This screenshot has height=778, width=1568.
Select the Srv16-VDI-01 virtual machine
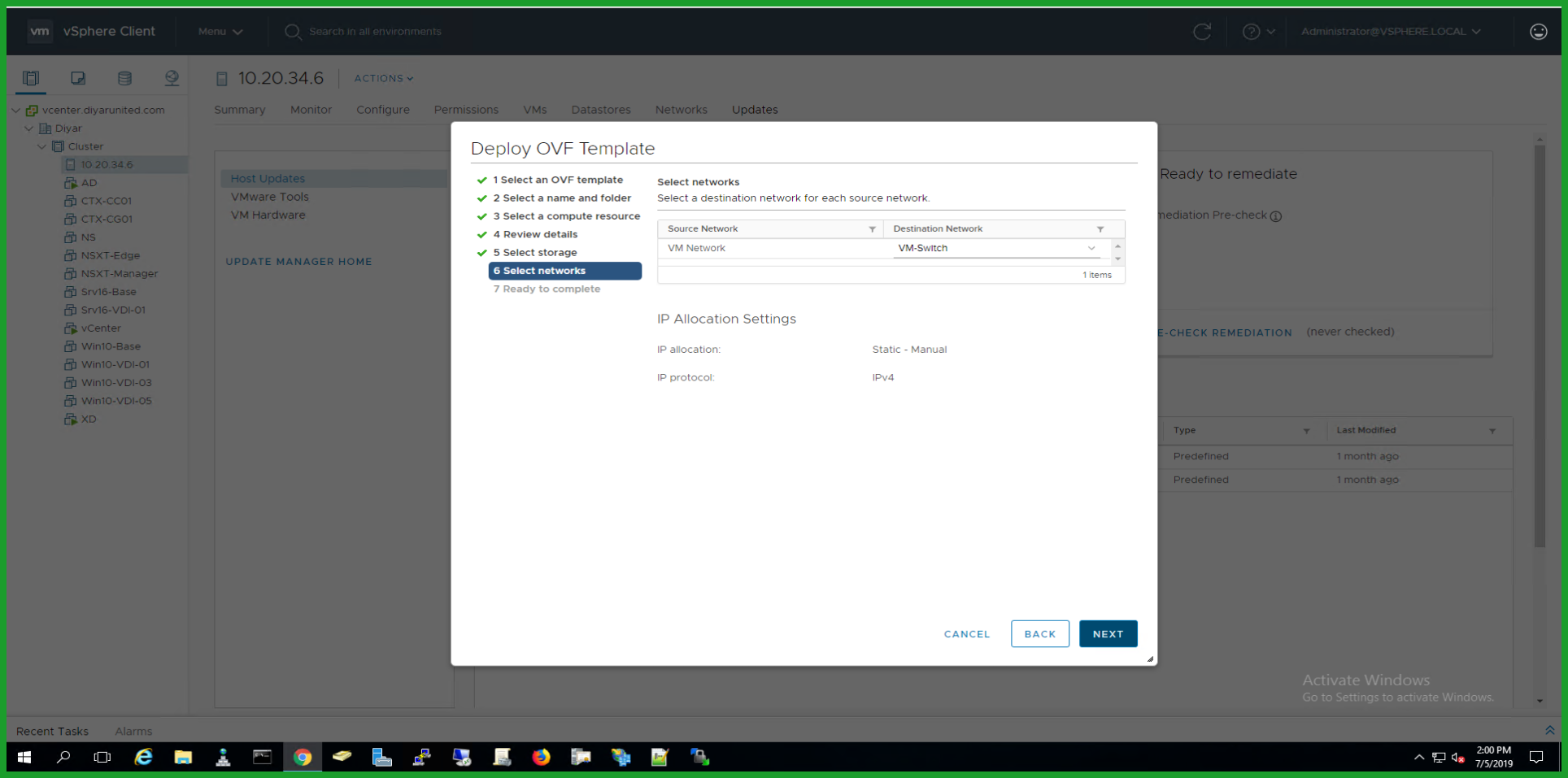point(113,310)
